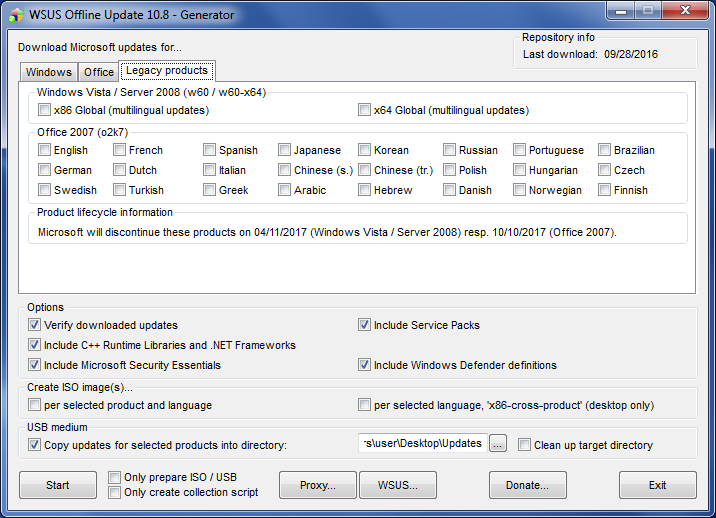Select Chinese (s.) checkbox
Viewport: 716px width, 518px height.
(284, 170)
